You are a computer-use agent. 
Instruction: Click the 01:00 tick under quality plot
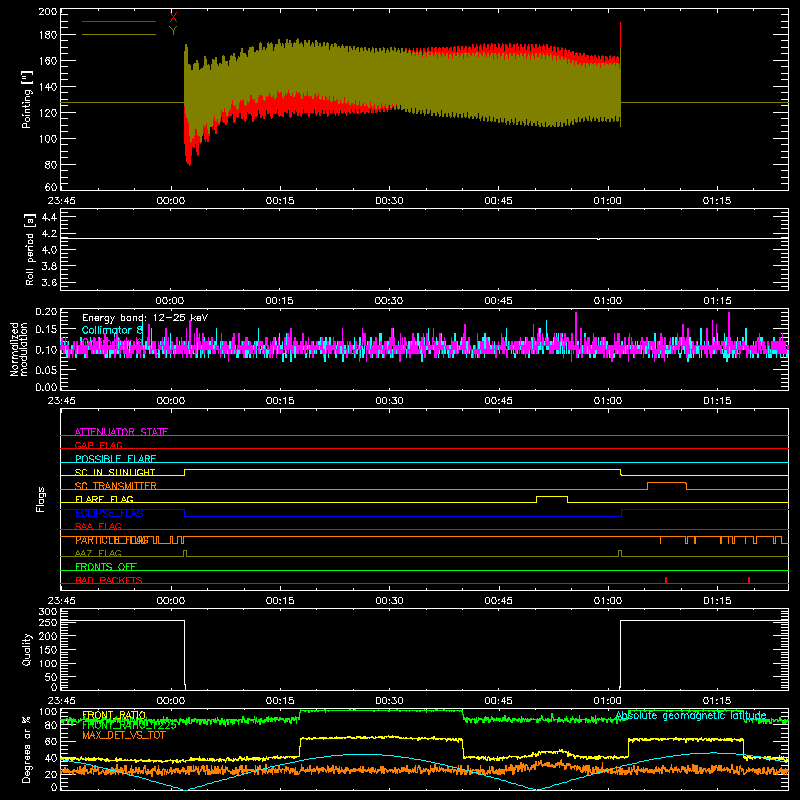[608, 701]
